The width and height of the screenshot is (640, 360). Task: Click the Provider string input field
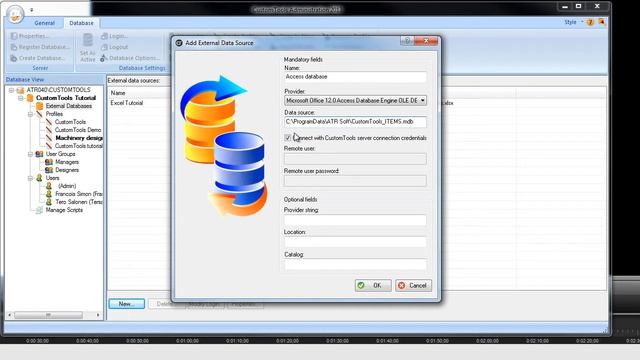click(355, 220)
